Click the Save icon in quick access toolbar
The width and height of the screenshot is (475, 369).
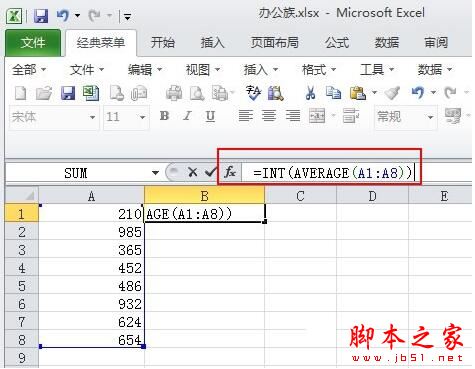(41, 16)
